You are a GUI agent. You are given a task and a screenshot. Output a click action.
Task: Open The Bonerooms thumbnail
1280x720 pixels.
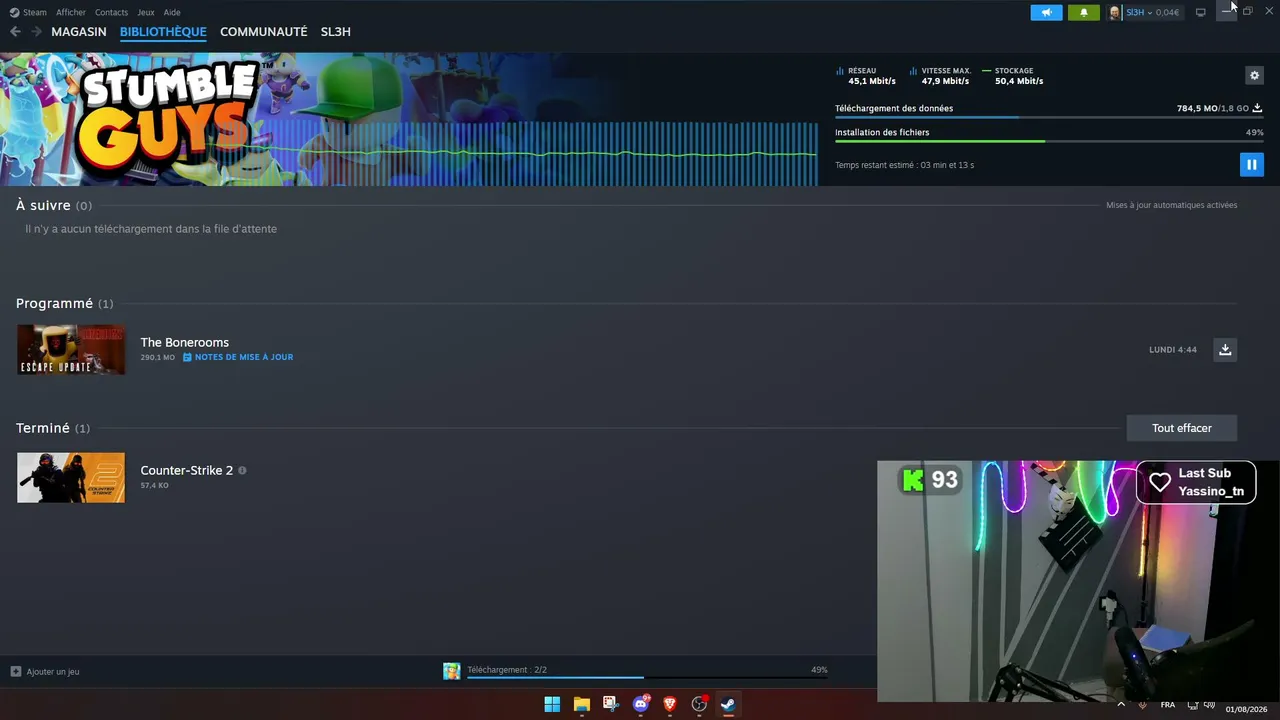coord(71,349)
